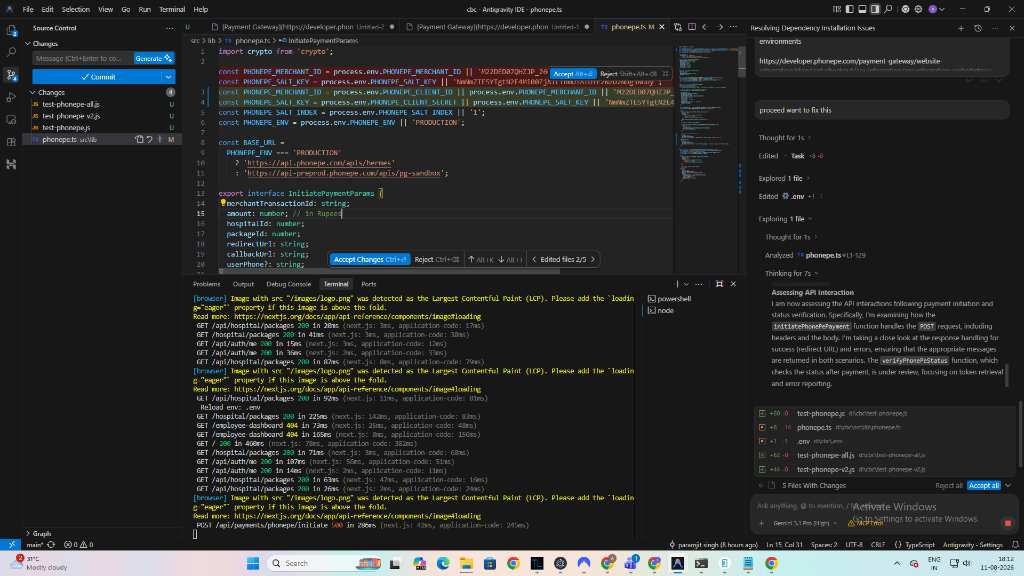Image resolution: width=1024 pixels, height=576 pixels.
Task: Start a new chat with plus icon
Action: tap(961, 28)
